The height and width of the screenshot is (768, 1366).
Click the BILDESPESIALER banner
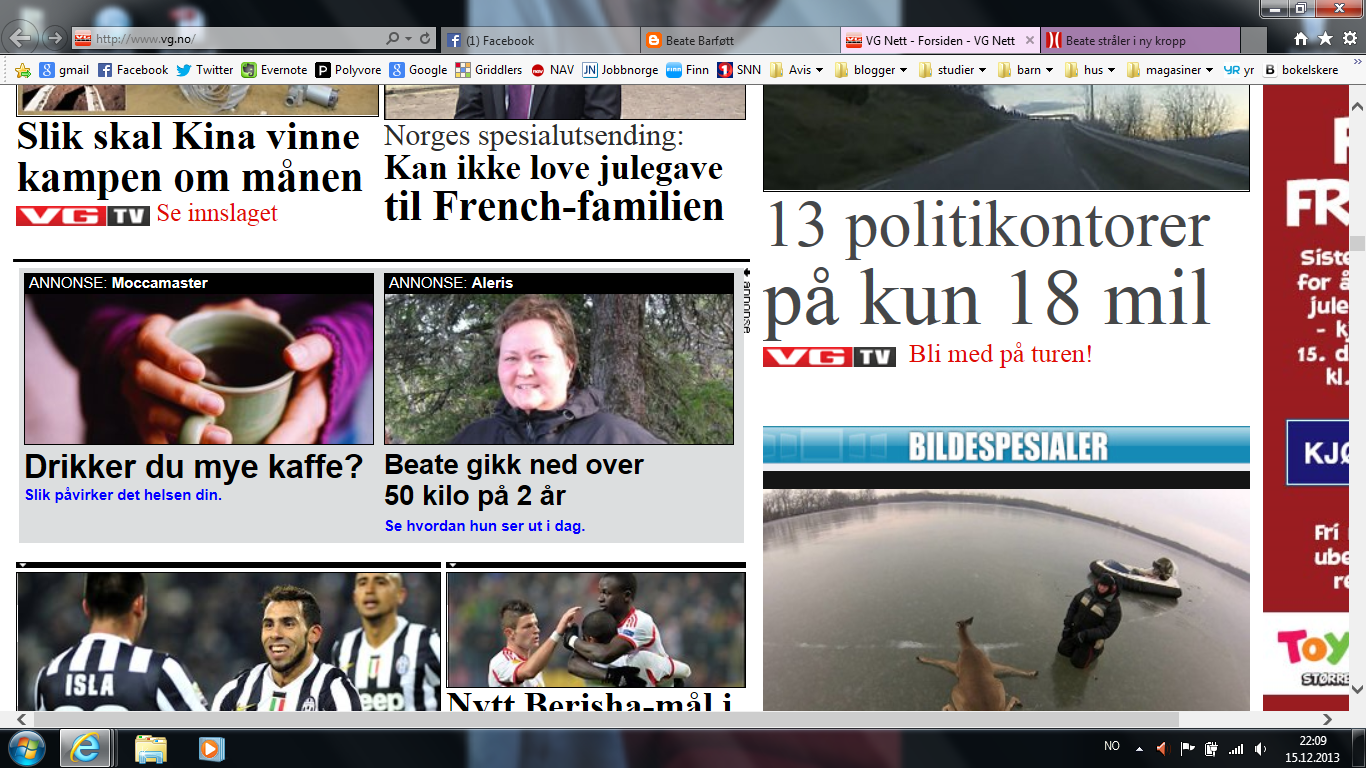pos(1006,445)
